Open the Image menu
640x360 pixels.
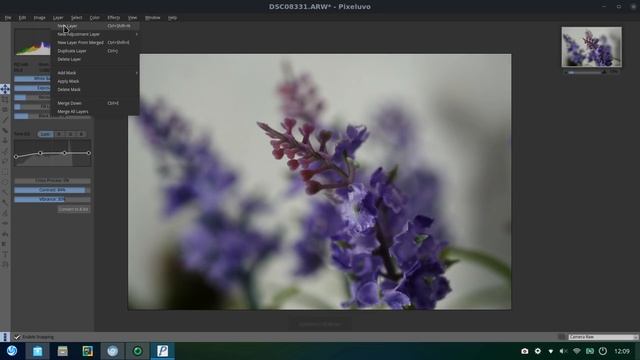40,18
